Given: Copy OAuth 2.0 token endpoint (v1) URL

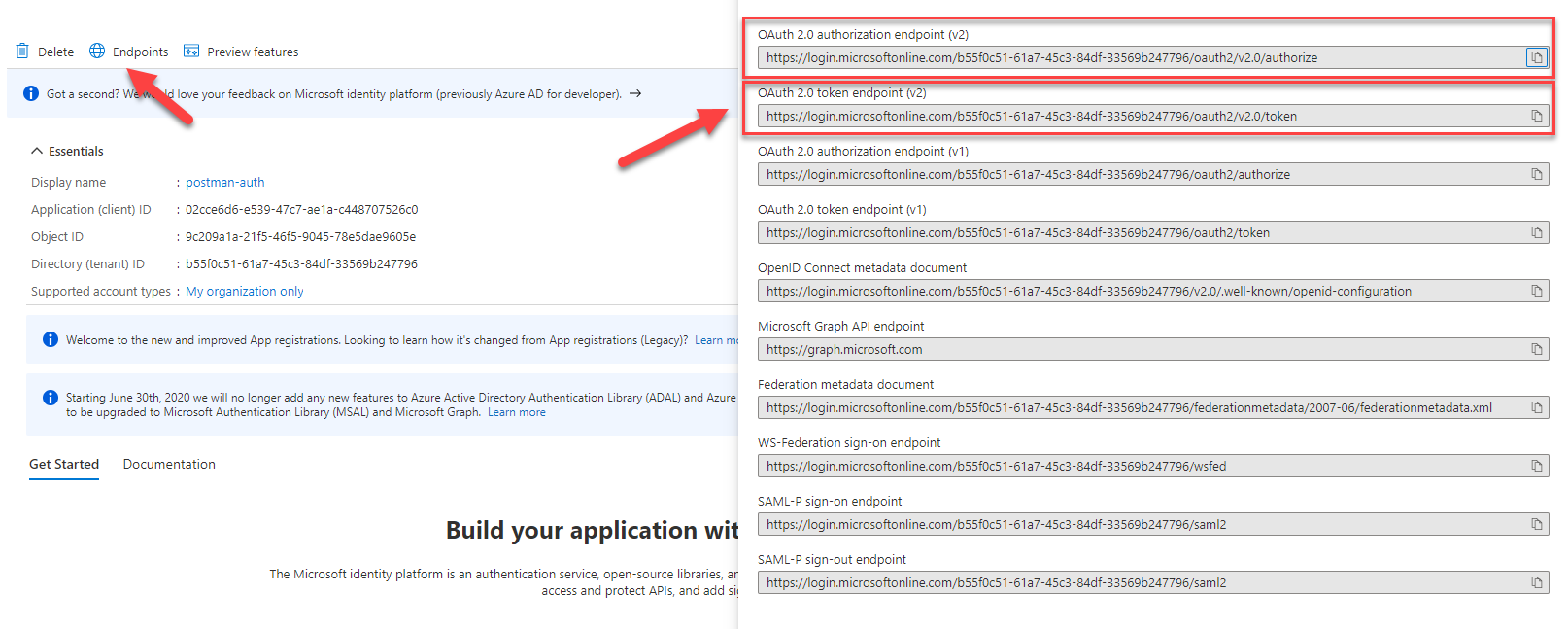Looking at the screenshot, I should point(1537,232).
